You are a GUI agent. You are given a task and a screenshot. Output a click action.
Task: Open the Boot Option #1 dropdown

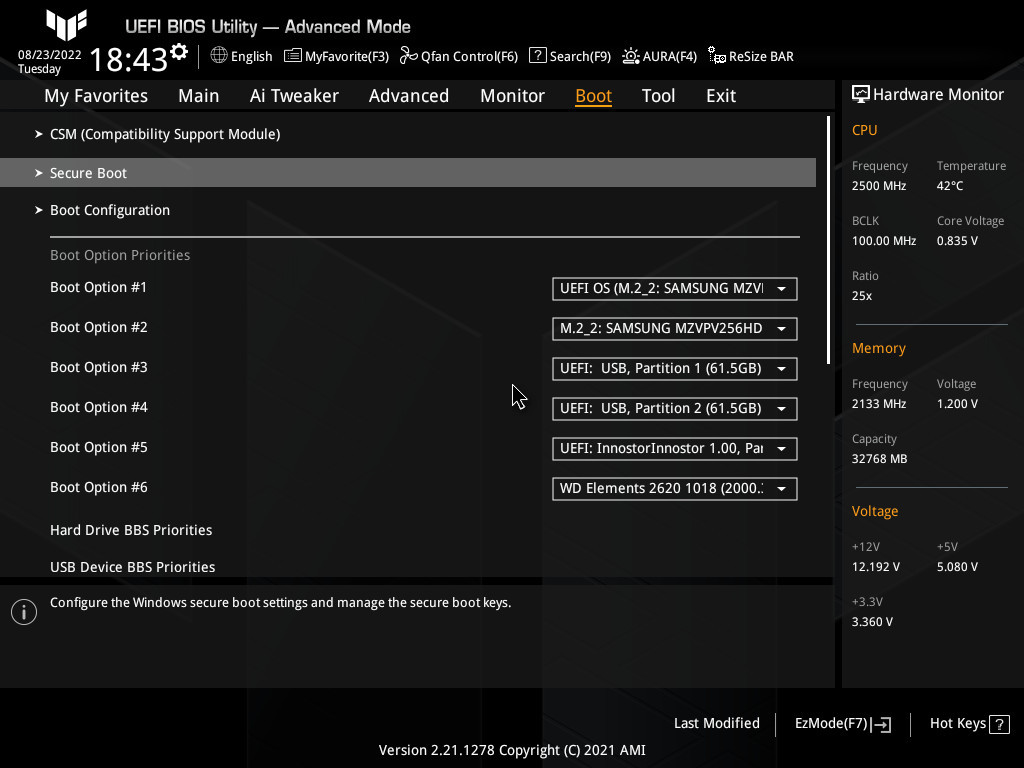coord(675,288)
